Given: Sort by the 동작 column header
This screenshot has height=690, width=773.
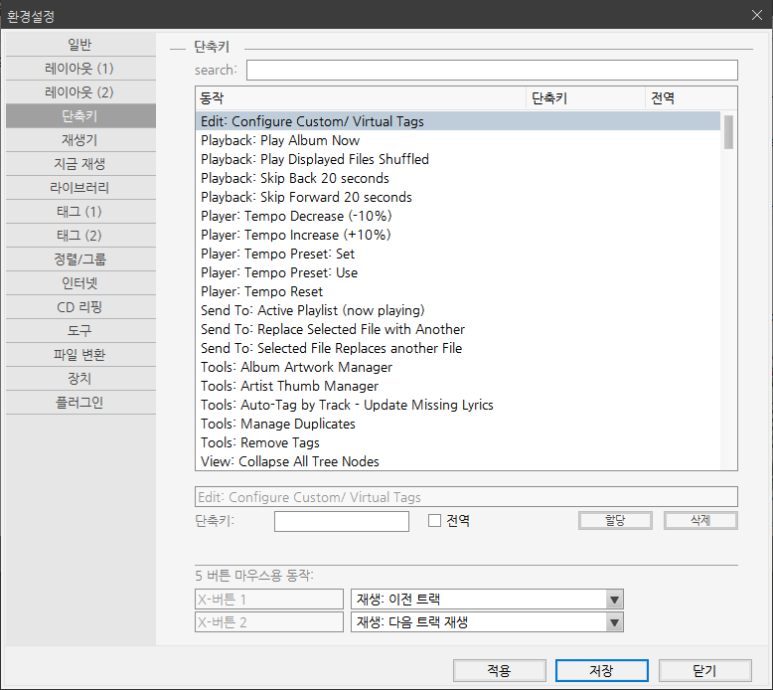Looking at the screenshot, I should [x=361, y=98].
